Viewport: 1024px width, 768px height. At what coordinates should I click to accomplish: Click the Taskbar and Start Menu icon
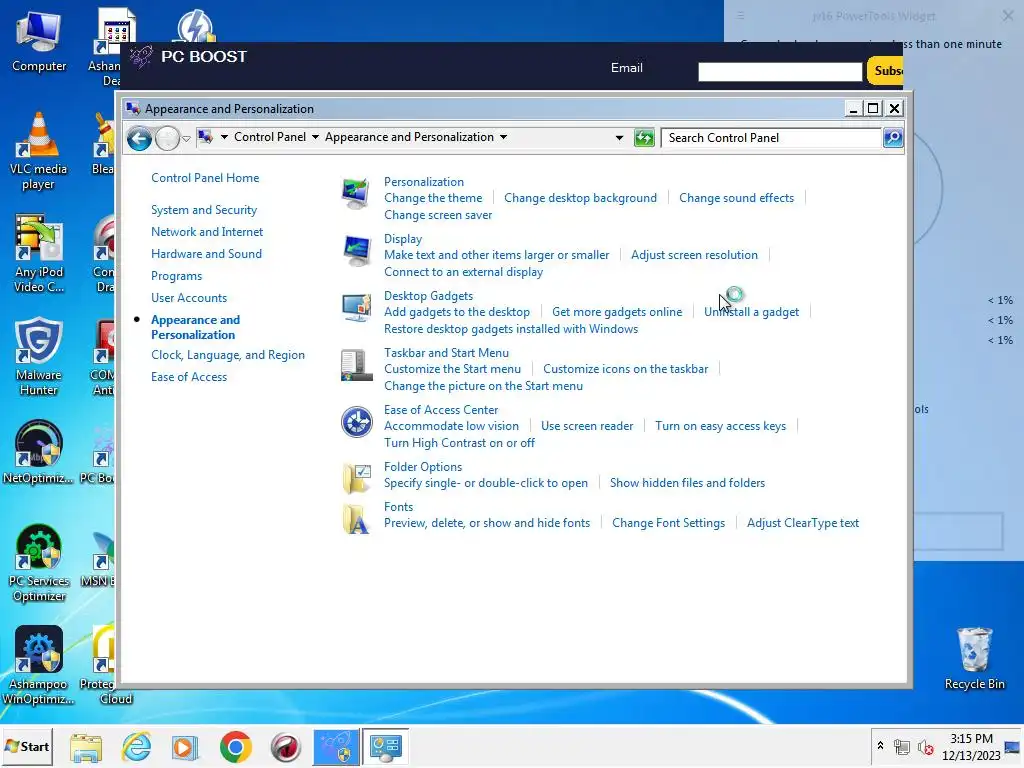(357, 364)
